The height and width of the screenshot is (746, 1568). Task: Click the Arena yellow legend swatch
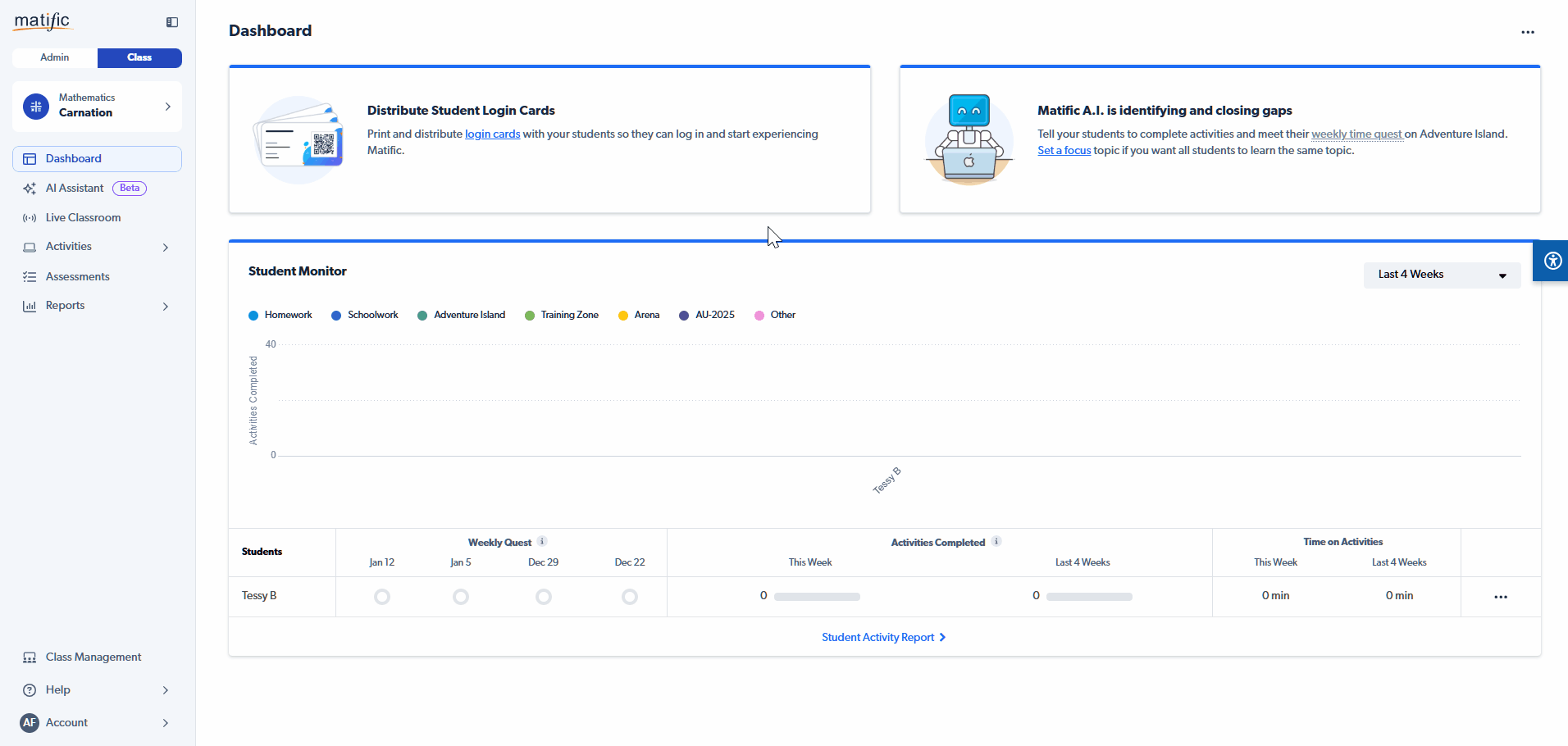(x=623, y=316)
